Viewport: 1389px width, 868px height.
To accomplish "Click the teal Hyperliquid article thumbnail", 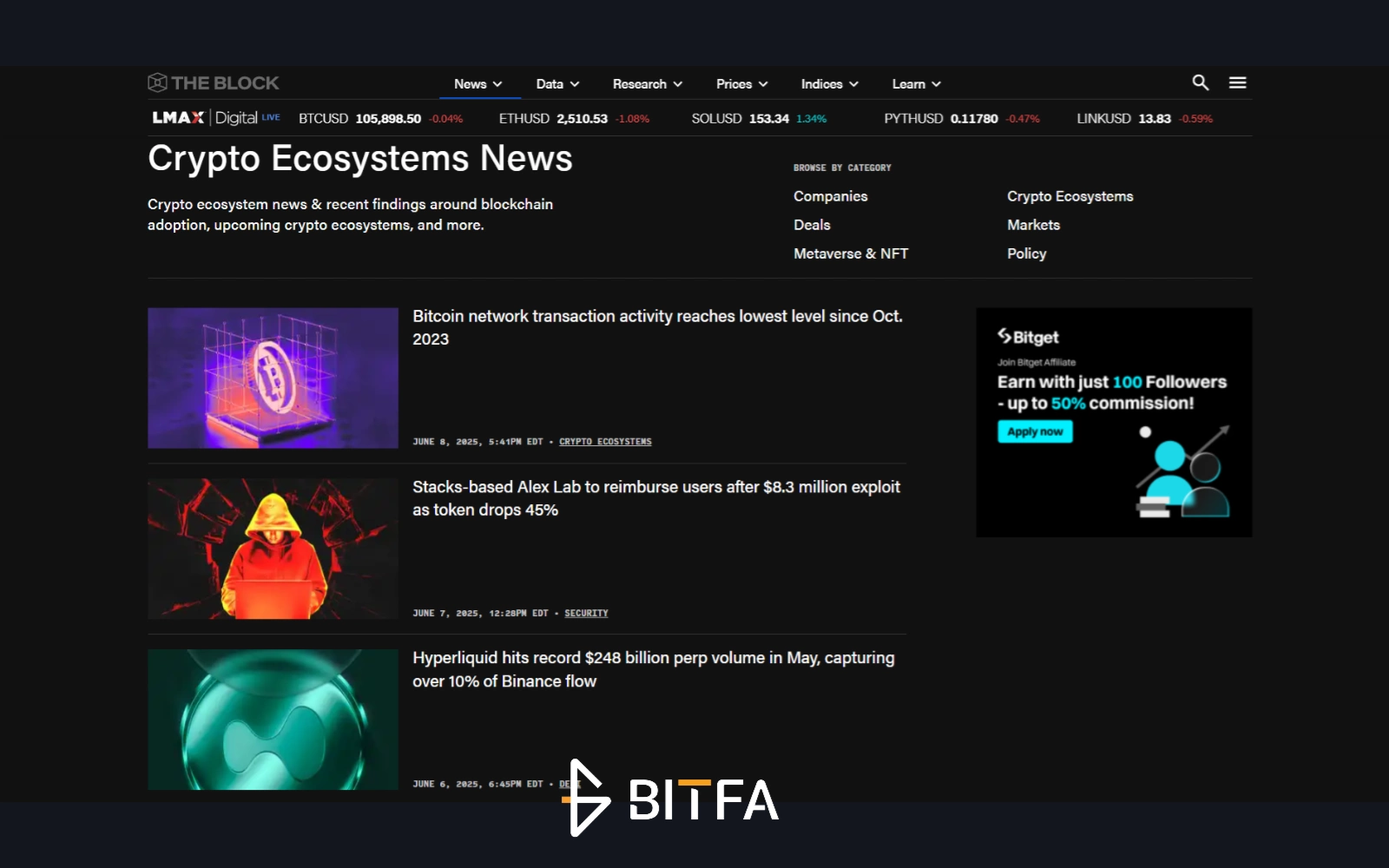I will coord(273,720).
